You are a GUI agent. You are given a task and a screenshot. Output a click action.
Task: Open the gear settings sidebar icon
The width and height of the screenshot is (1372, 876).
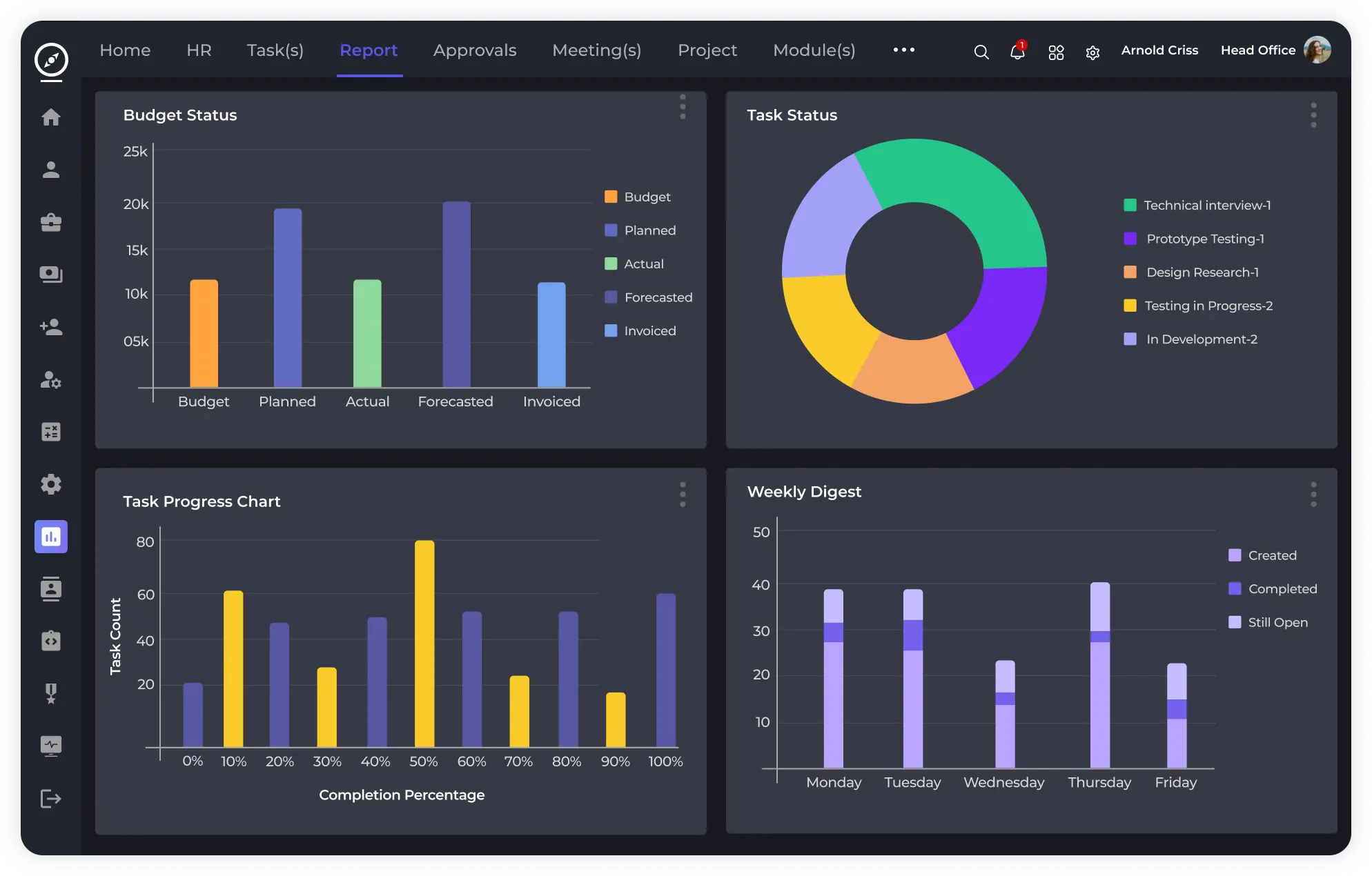pyautogui.click(x=51, y=484)
